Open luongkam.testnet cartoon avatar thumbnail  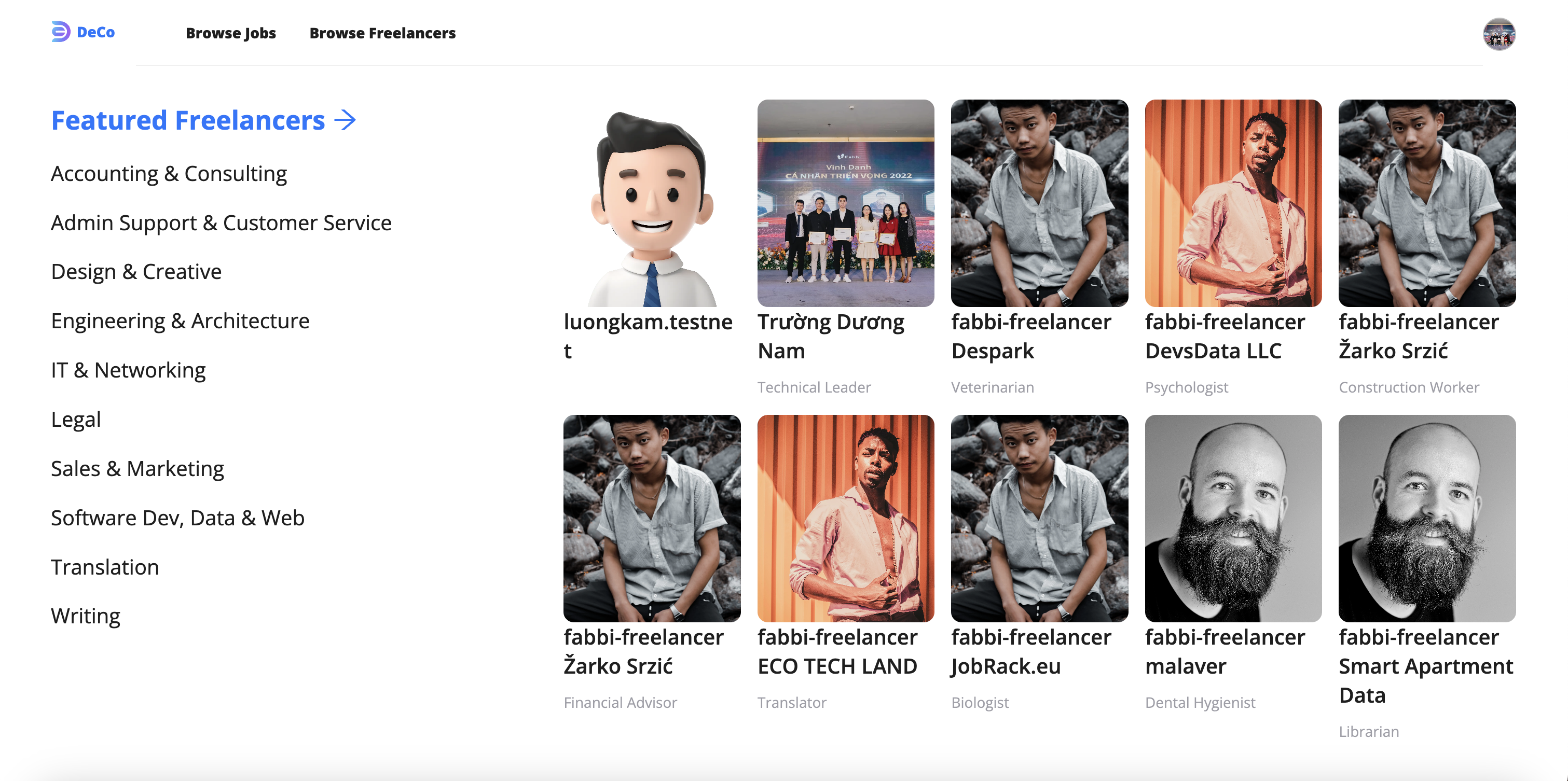pos(651,203)
